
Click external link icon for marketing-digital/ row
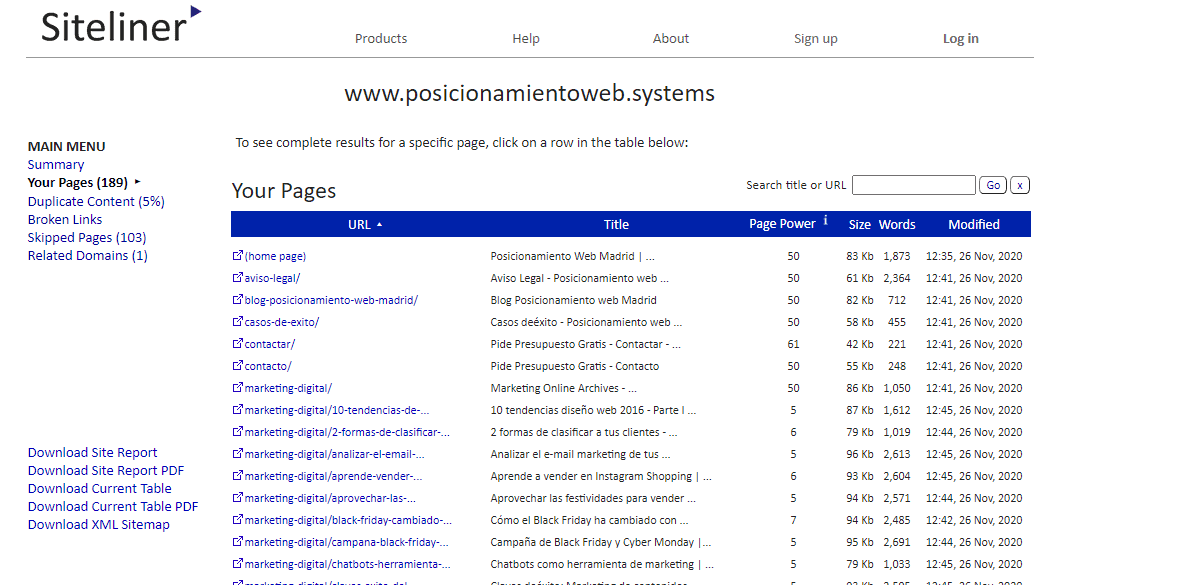point(238,388)
